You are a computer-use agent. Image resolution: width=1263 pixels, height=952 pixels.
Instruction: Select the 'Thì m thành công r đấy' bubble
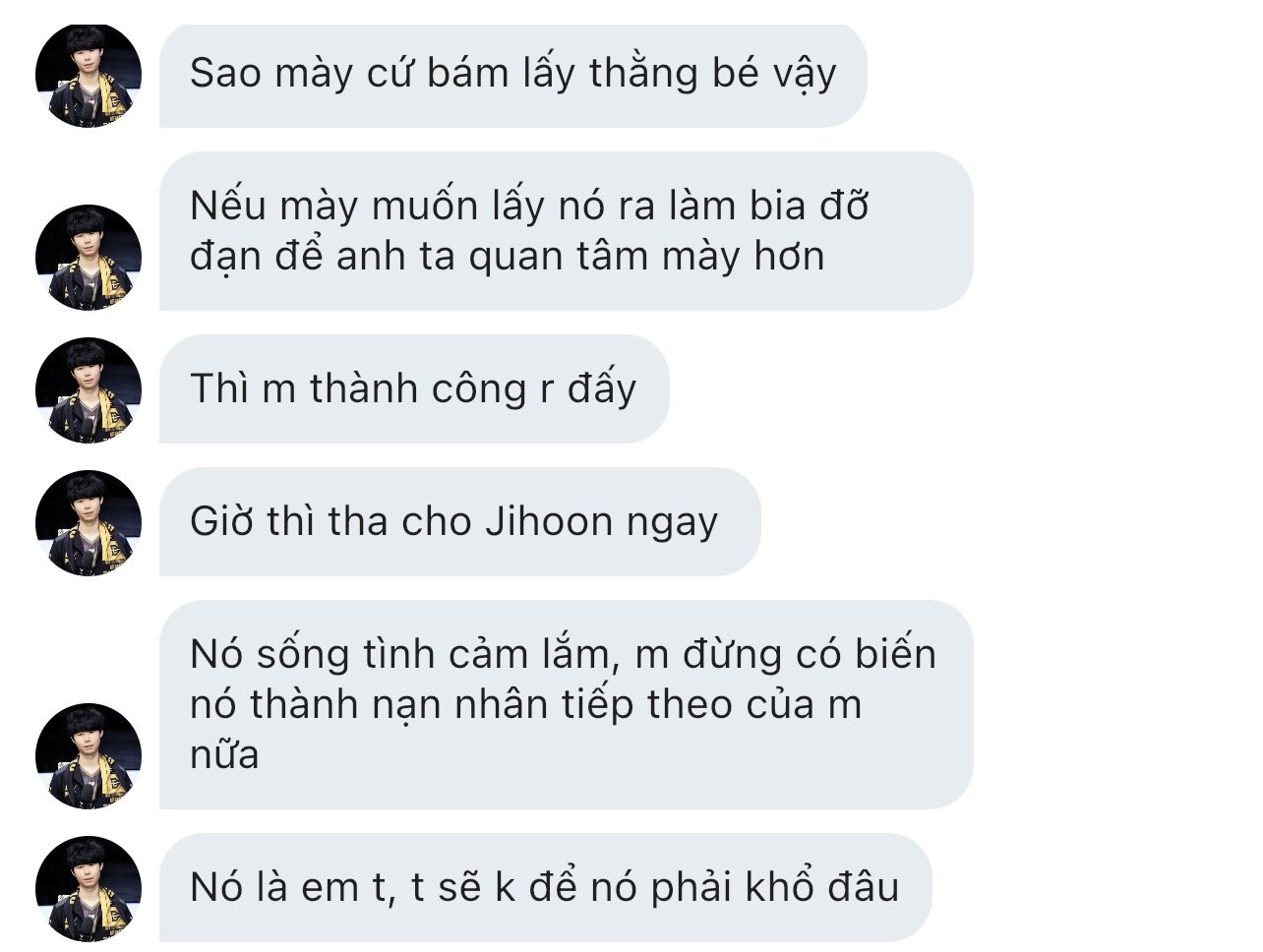[x=414, y=389]
